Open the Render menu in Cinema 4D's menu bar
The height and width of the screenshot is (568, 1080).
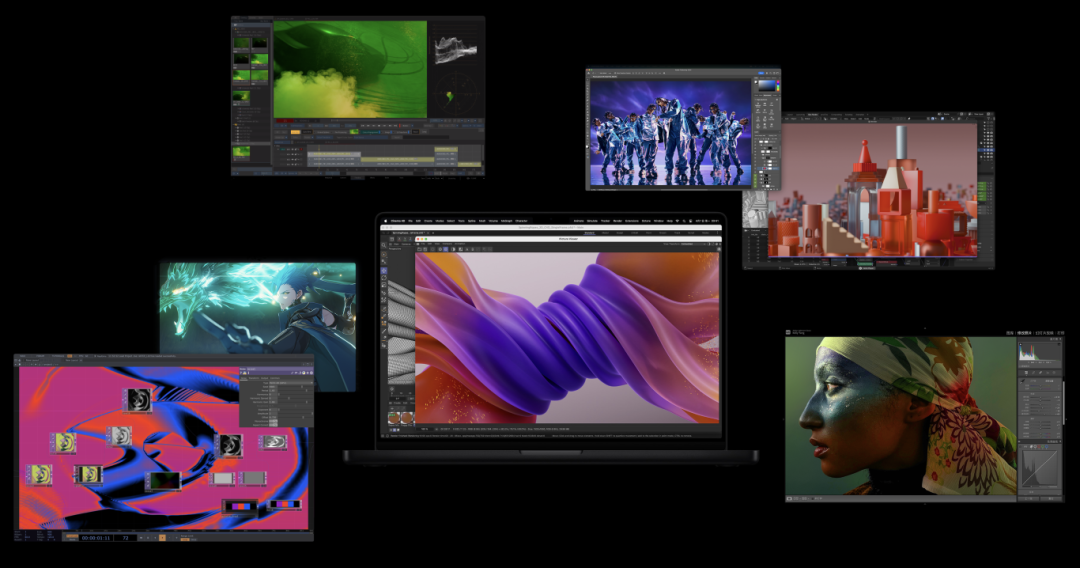[x=617, y=220]
